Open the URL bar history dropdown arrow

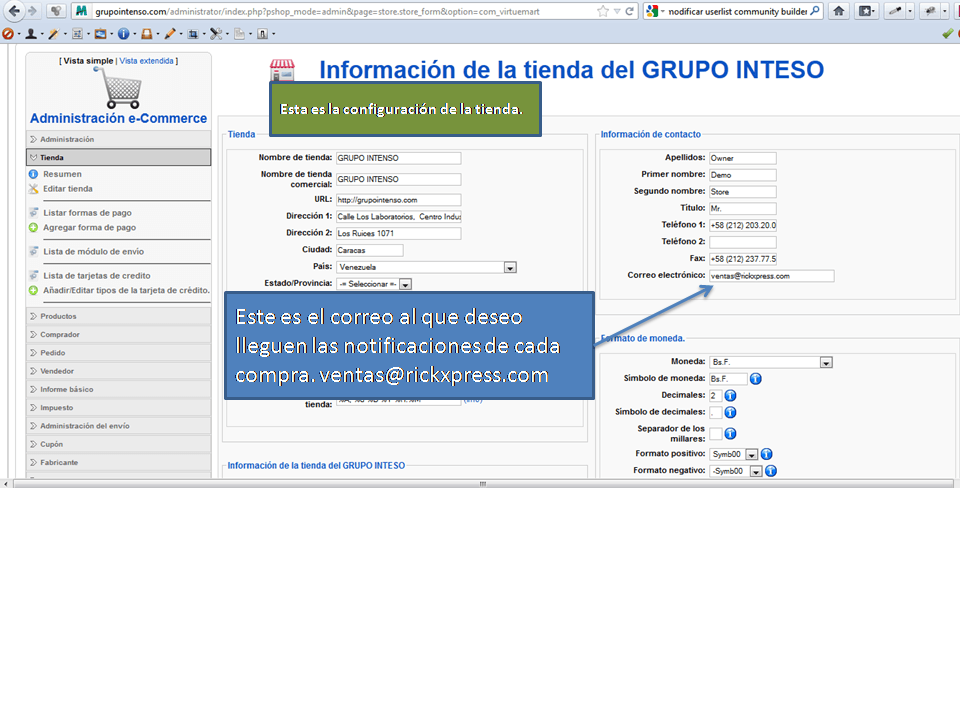click(617, 11)
